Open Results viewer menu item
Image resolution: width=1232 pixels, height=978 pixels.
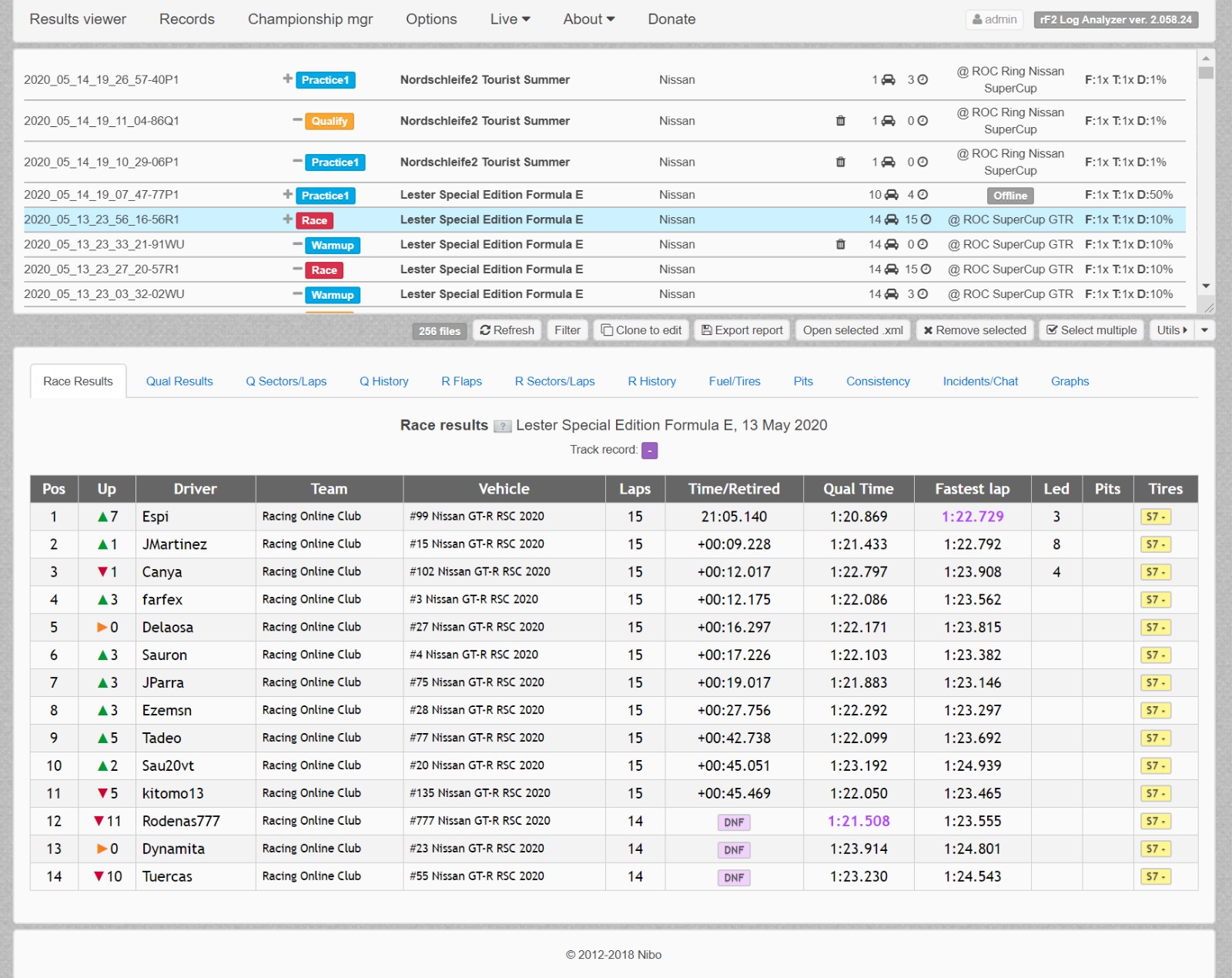78,19
